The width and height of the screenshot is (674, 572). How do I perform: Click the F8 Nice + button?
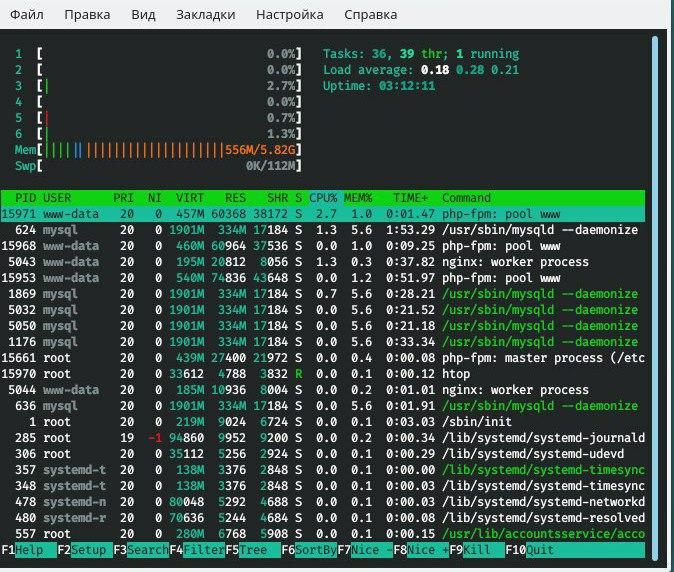click(x=421, y=550)
